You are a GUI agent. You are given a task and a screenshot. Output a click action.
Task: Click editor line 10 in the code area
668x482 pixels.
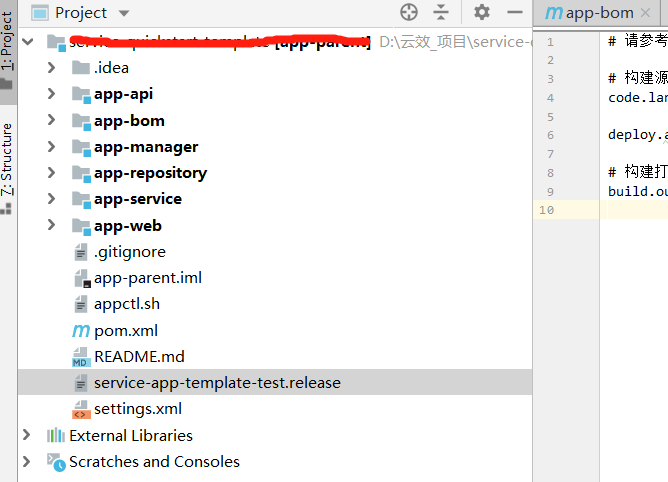click(635, 210)
